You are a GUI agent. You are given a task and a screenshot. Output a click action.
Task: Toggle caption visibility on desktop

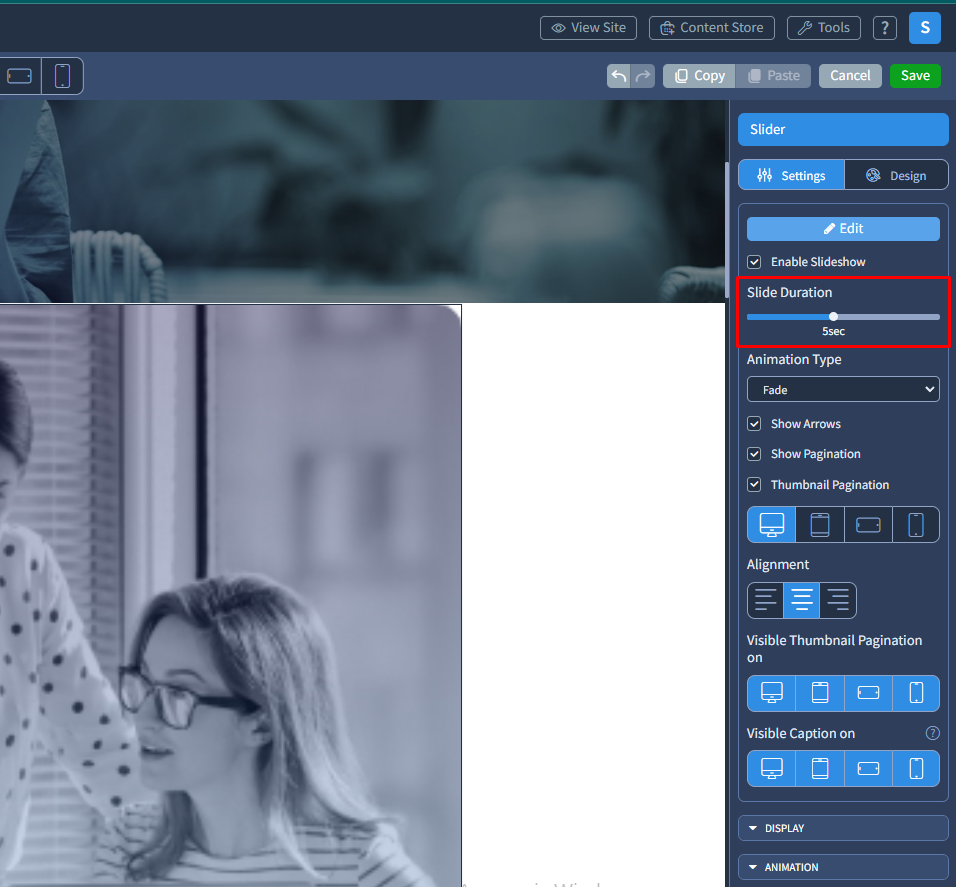tap(771, 769)
